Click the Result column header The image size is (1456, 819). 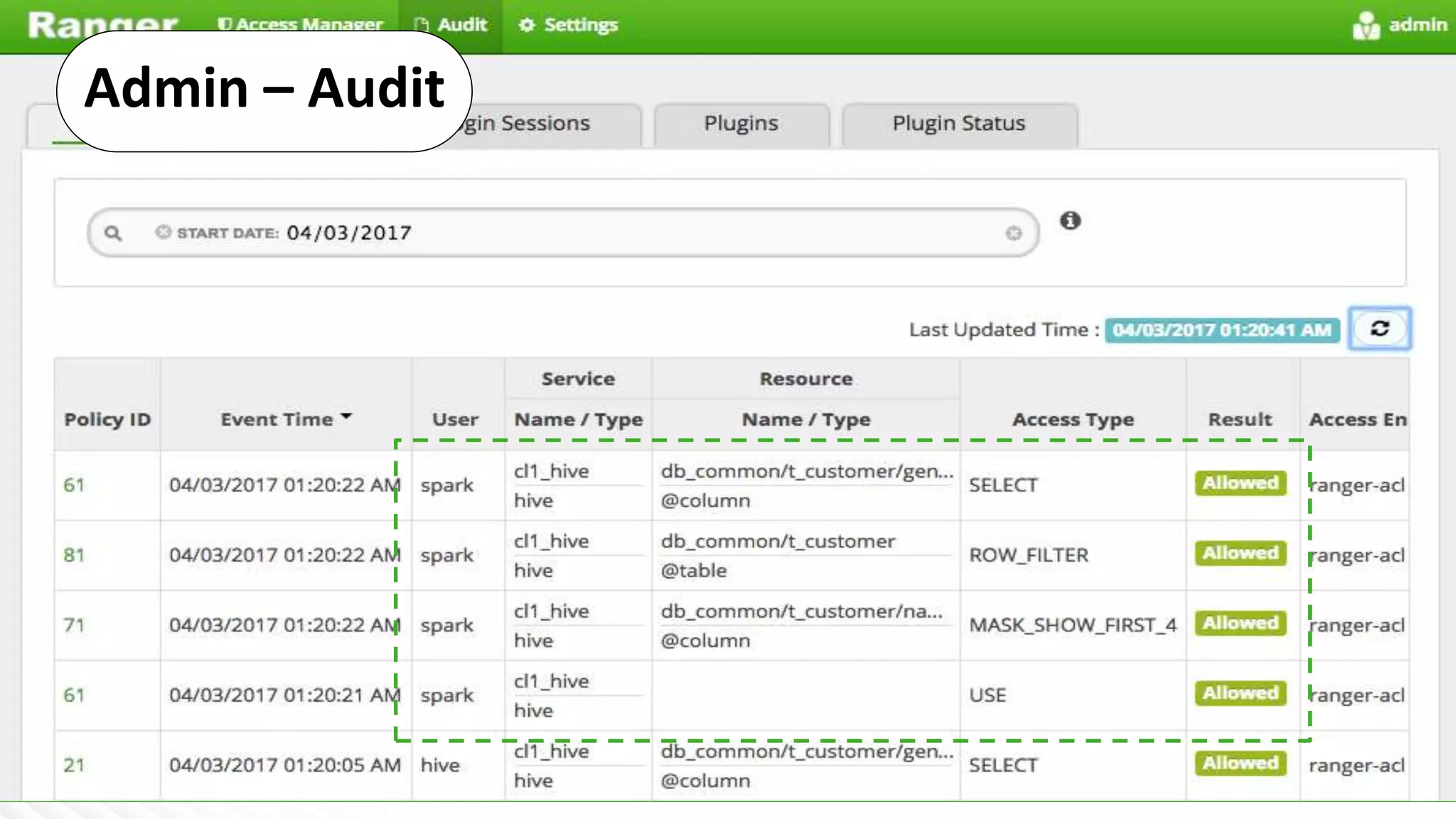point(1240,419)
